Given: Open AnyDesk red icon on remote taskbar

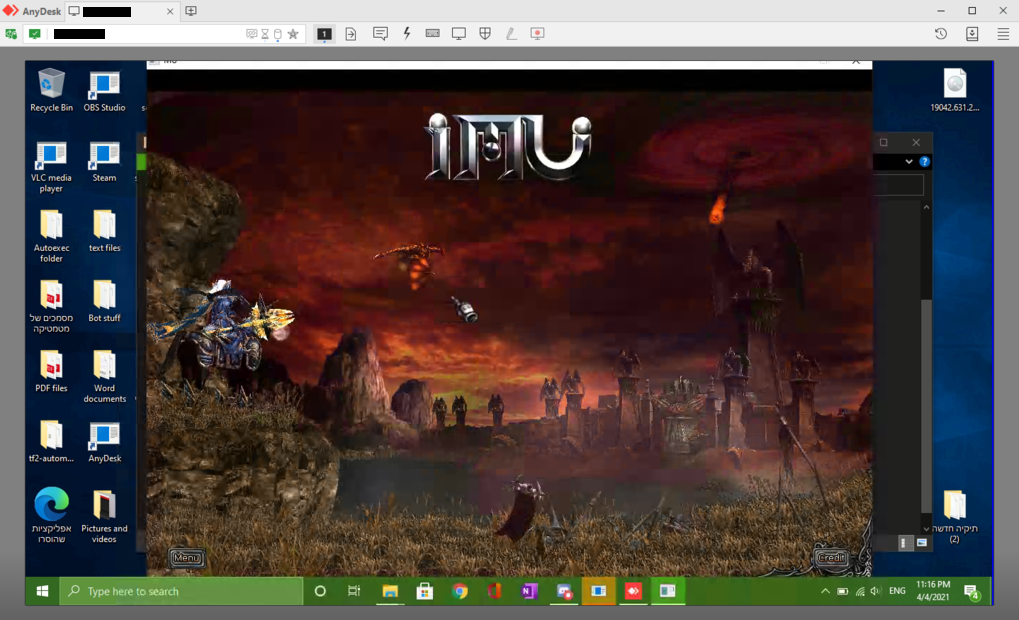Looking at the screenshot, I should click(633, 591).
